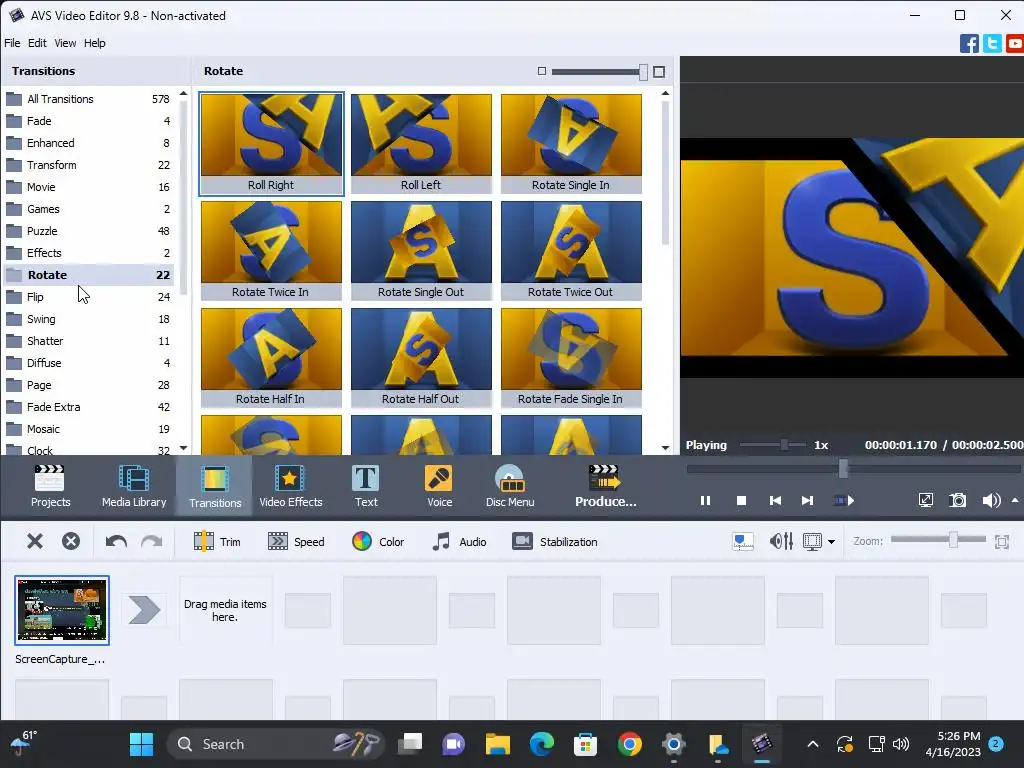Viewport: 1024px width, 768px height.
Task: Open the Edit menu
Action: tap(37, 43)
